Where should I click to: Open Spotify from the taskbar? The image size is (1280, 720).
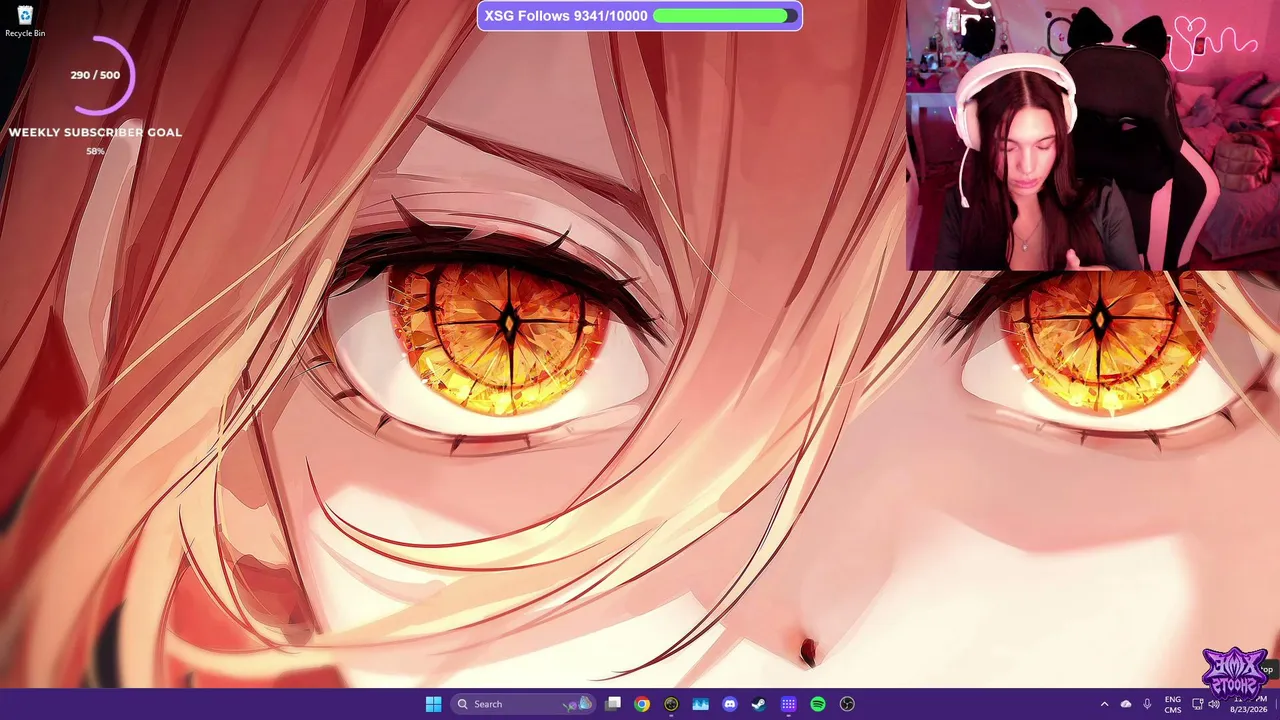click(x=818, y=704)
